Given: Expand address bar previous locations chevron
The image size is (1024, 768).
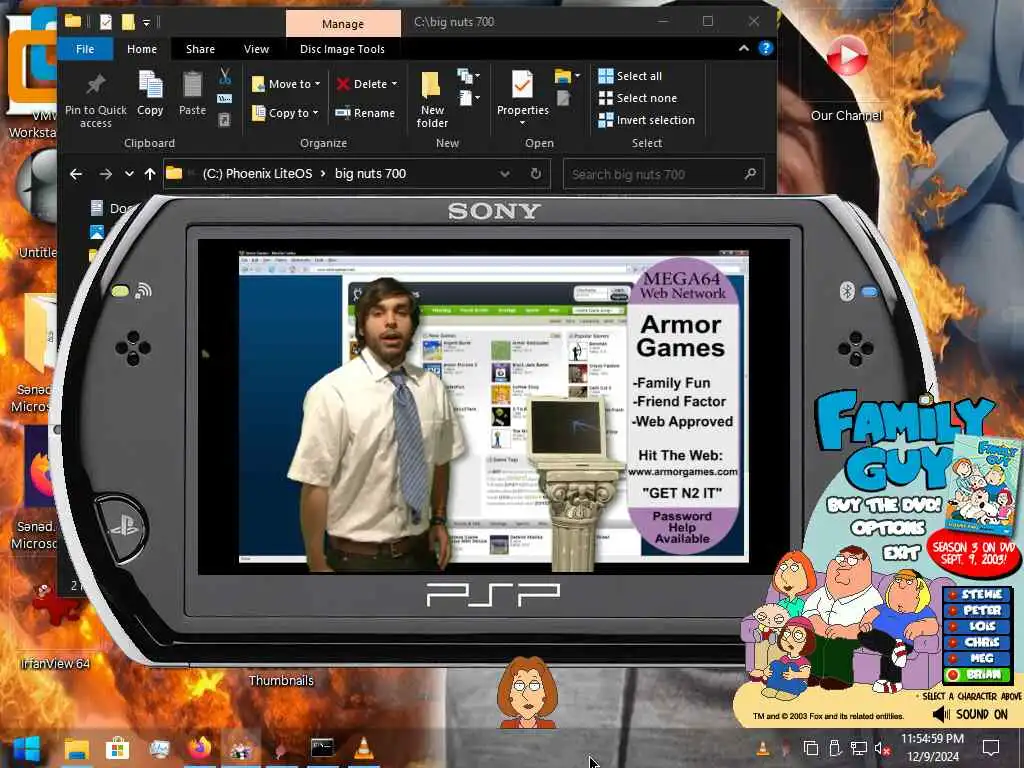Looking at the screenshot, I should (504, 174).
